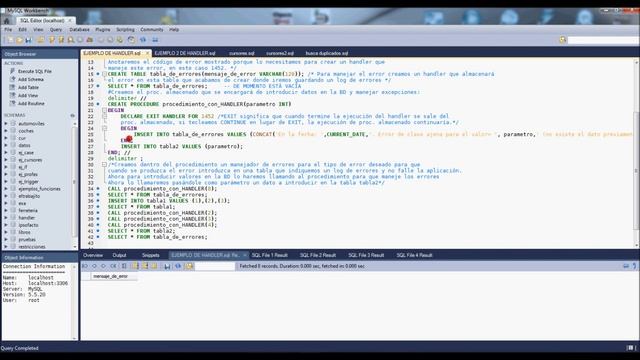This screenshot has width=640, height=360.
Task: Click the result grid filter field
Action: [x=215, y=266]
